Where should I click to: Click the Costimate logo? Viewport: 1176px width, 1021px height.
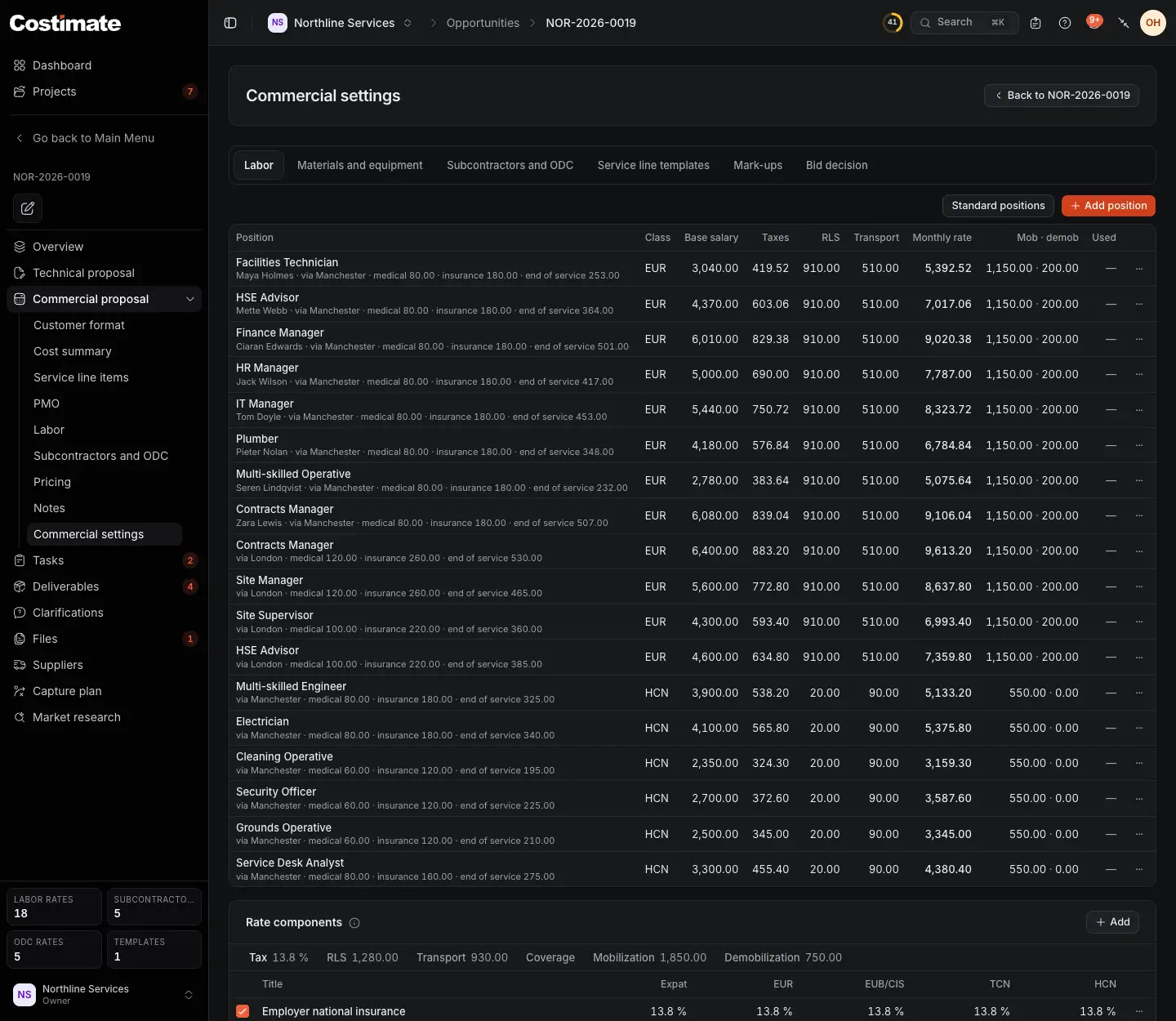65,23
